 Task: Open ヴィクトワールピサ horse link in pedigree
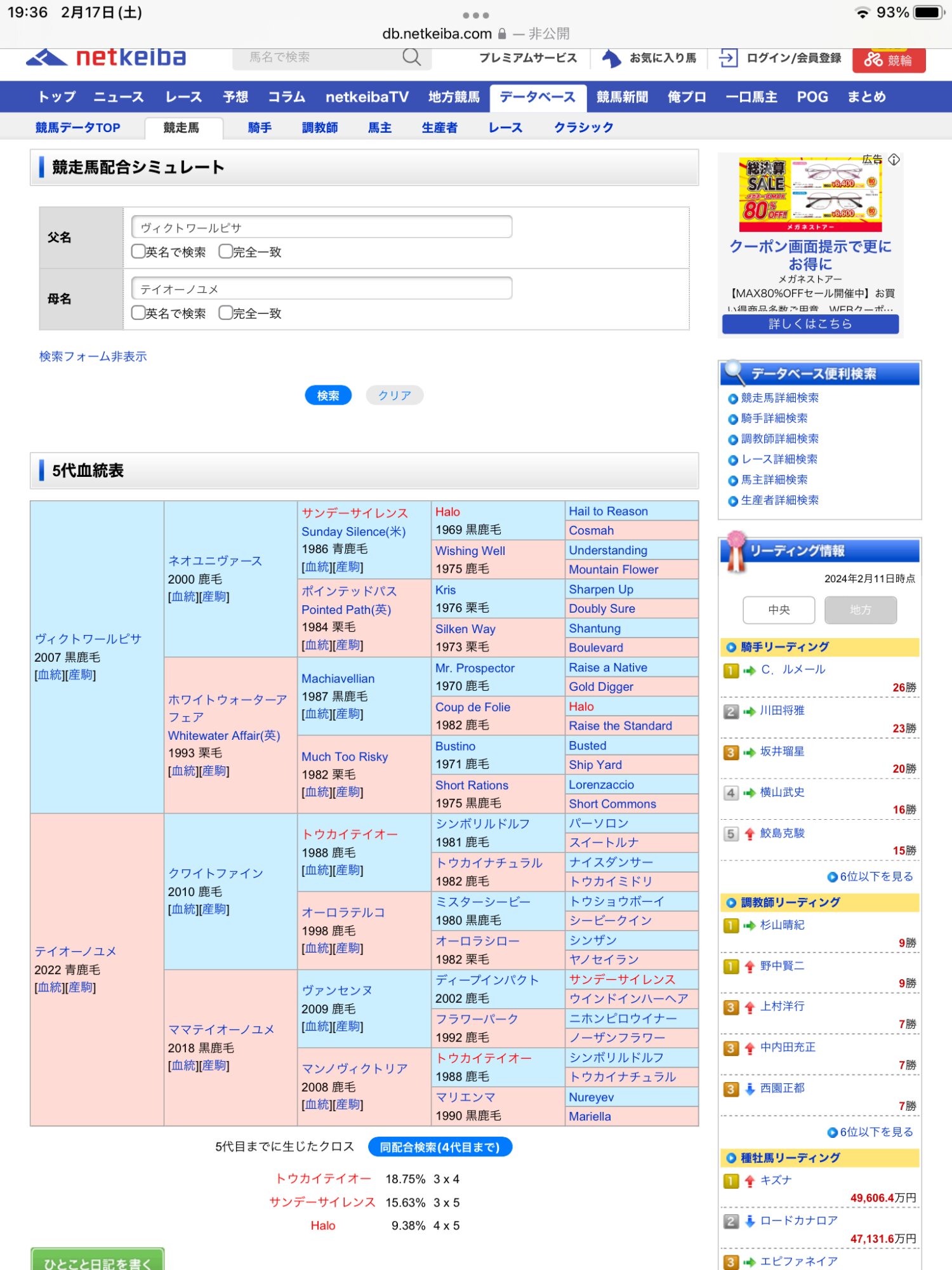[x=88, y=639]
